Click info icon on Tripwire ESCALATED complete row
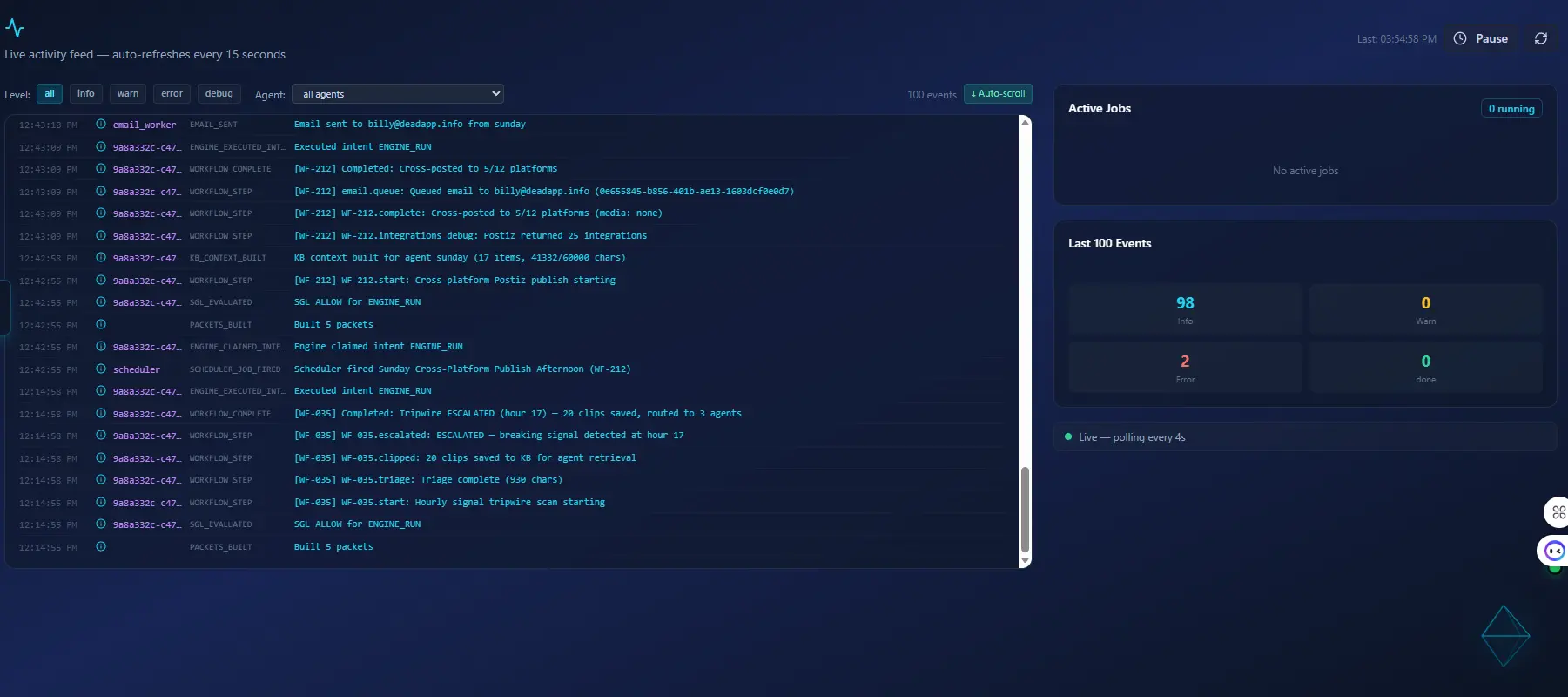This screenshot has height=697, width=1568. 101,413
